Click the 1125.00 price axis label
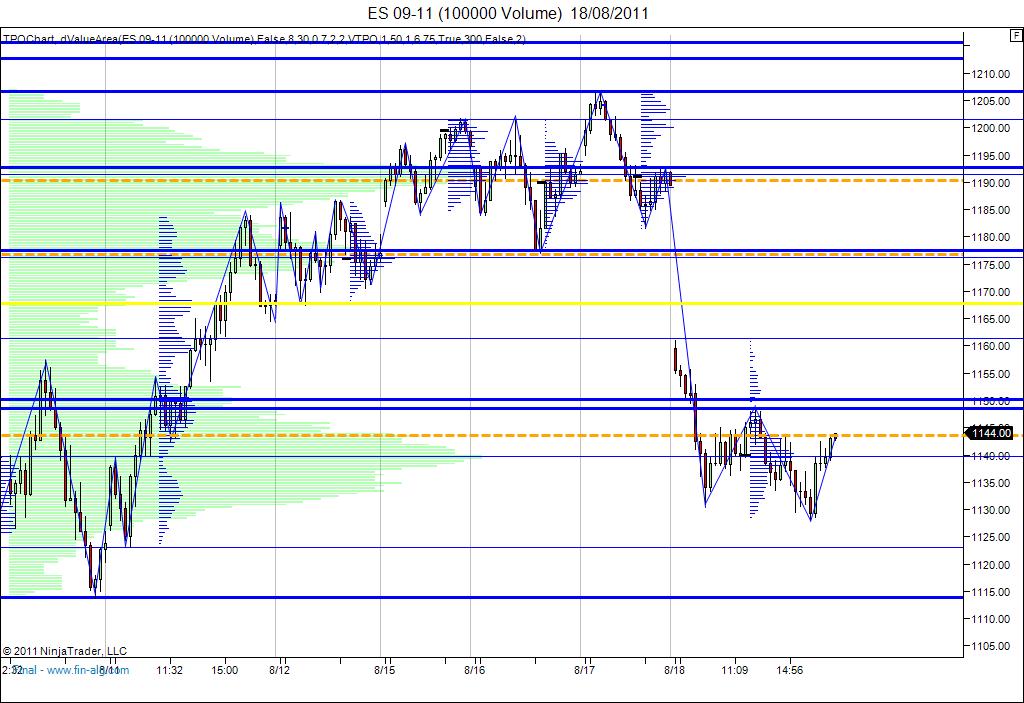 coord(990,537)
